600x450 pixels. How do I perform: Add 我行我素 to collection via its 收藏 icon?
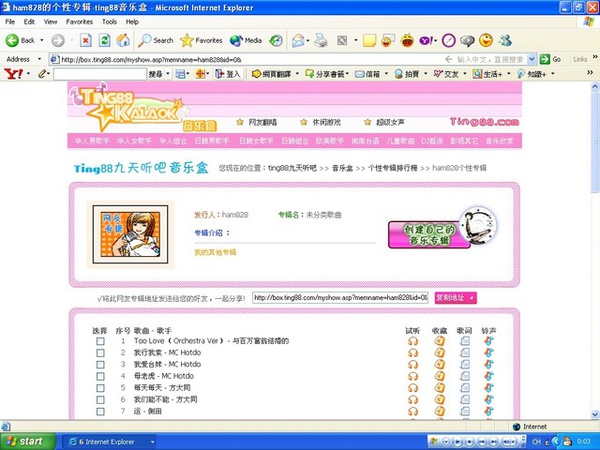tap(440, 352)
